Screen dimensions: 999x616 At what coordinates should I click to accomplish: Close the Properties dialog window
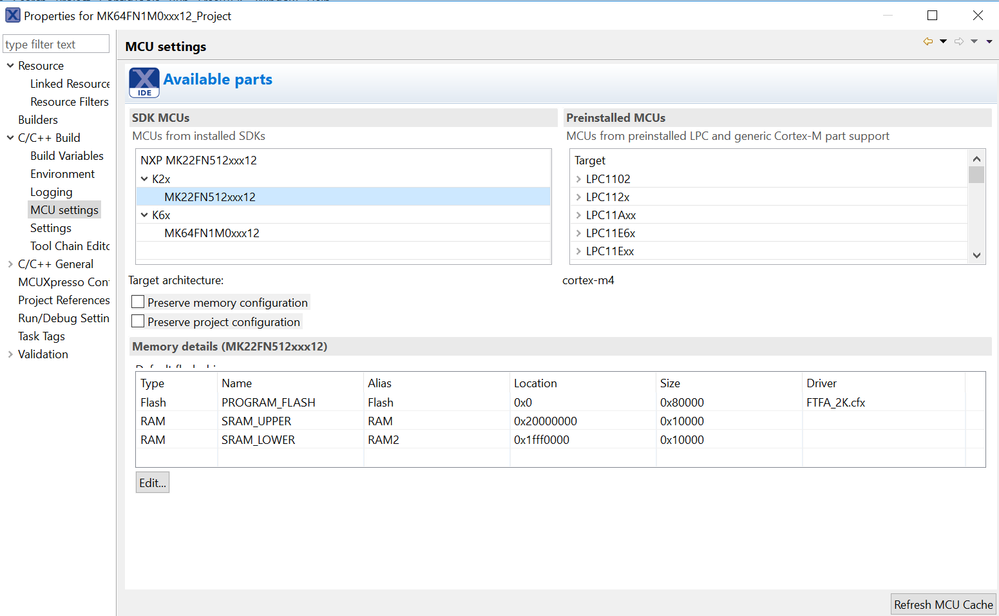978,16
